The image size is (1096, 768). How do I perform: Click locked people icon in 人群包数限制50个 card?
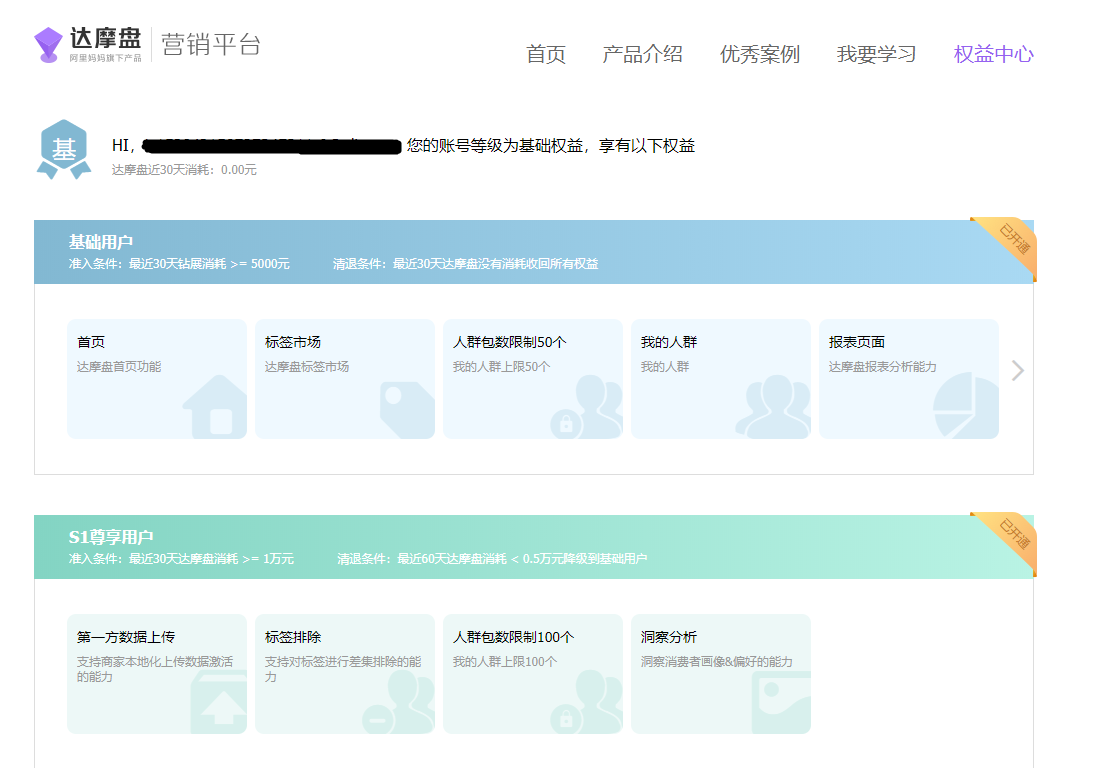click(x=586, y=407)
